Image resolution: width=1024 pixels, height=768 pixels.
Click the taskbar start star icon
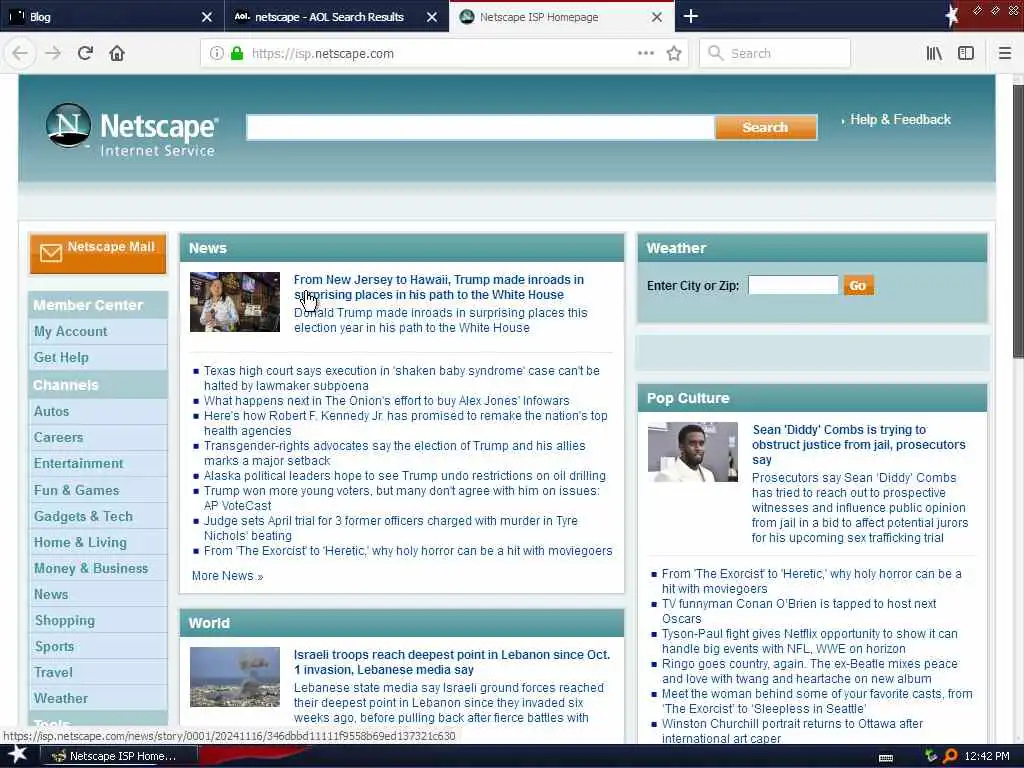click(17, 755)
